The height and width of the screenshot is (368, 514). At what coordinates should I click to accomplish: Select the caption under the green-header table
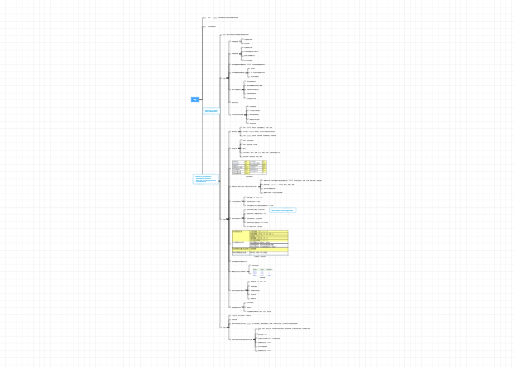pos(263,278)
